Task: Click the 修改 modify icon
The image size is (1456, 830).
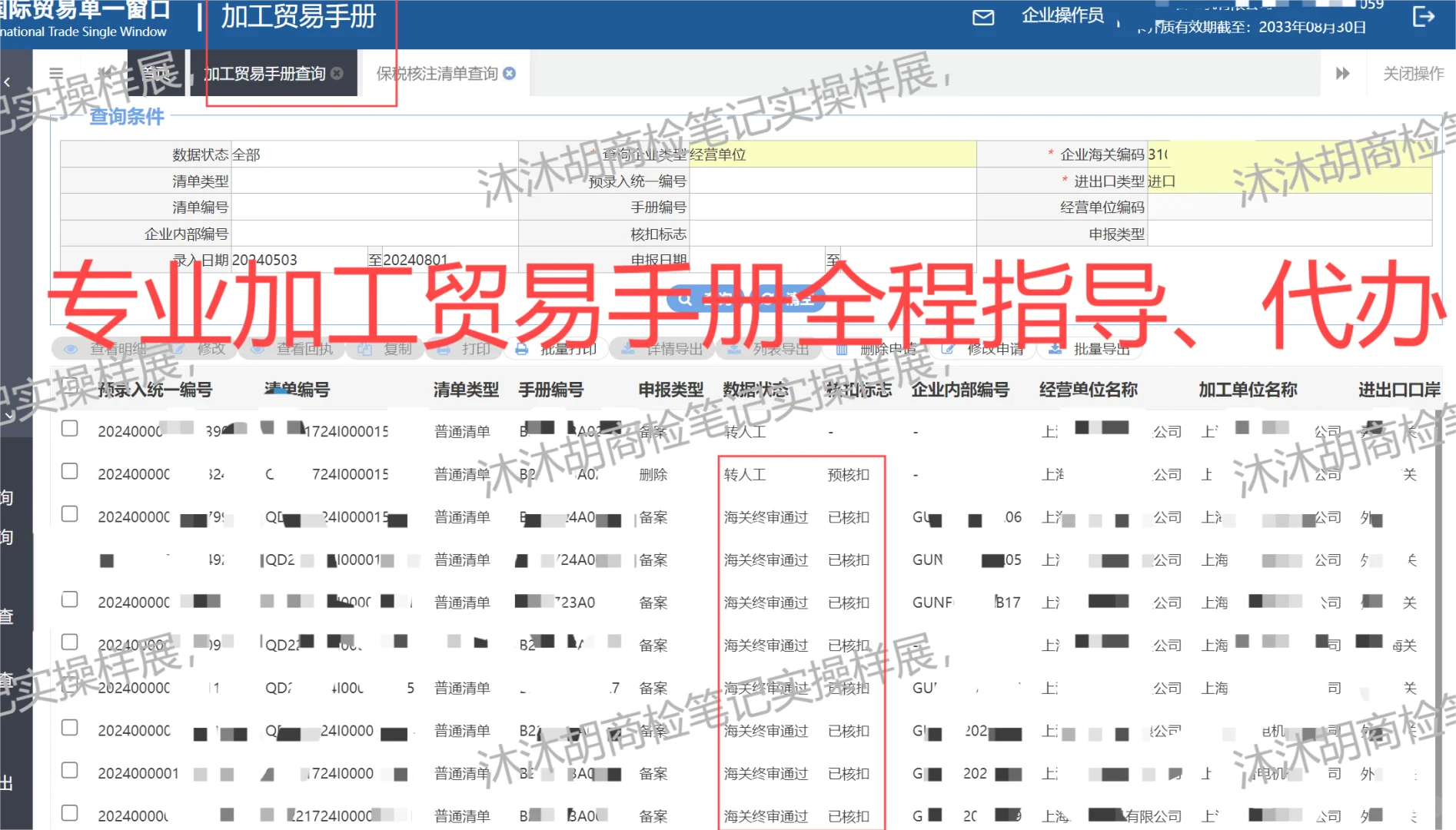Action: click(178, 348)
